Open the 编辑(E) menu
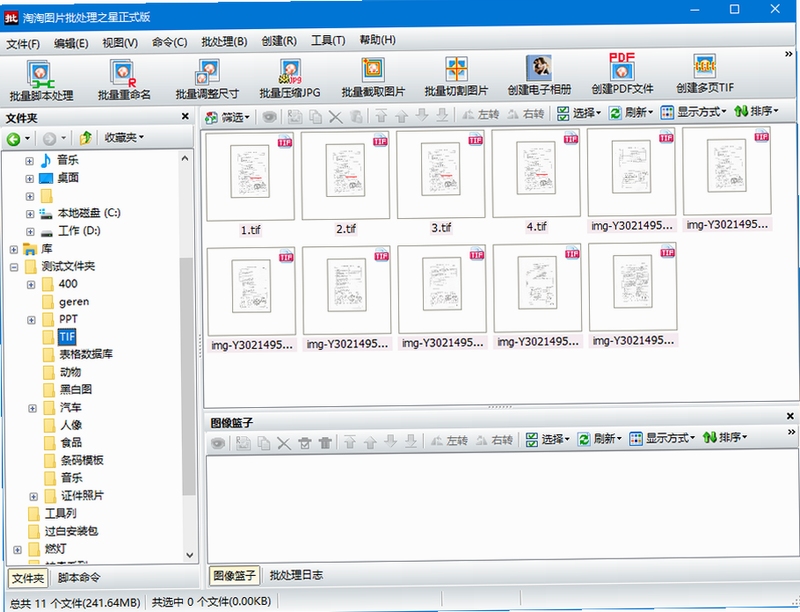The height and width of the screenshot is (612, 800). pos(71,44)
